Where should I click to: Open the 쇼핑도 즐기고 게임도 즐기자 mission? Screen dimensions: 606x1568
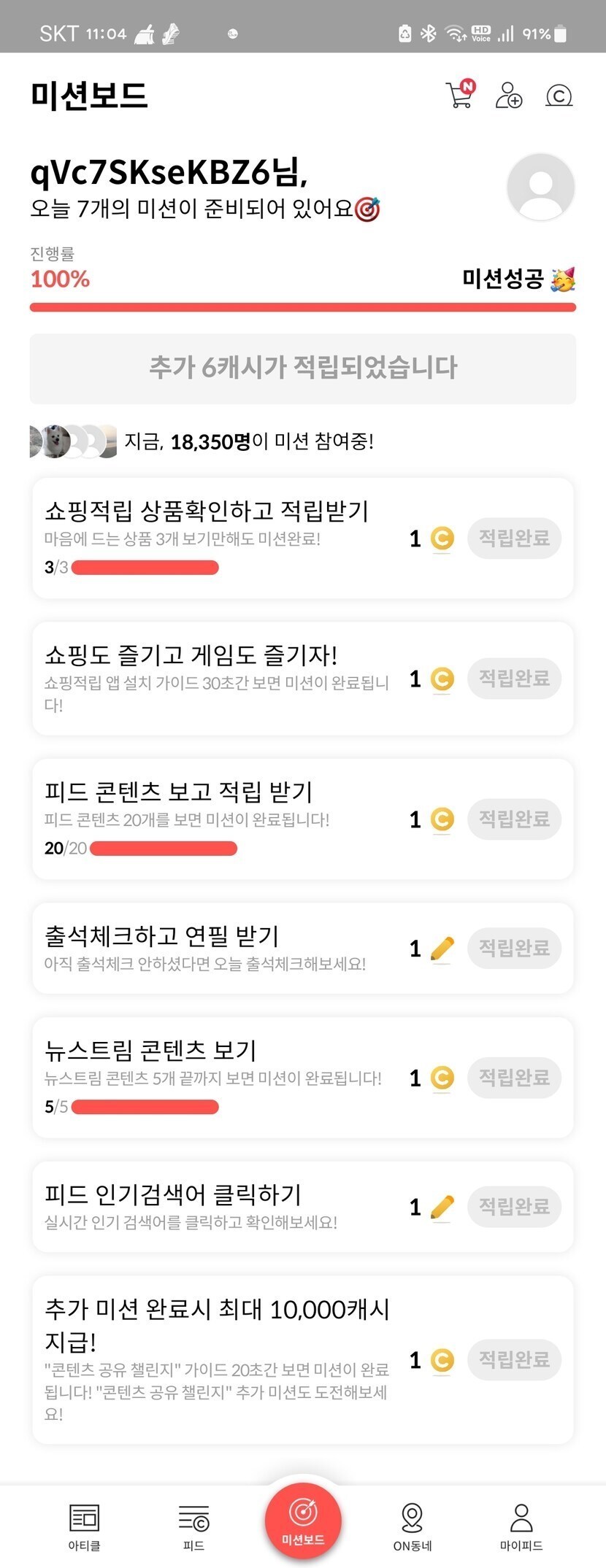pyautogui.click(x=191, y=655)
